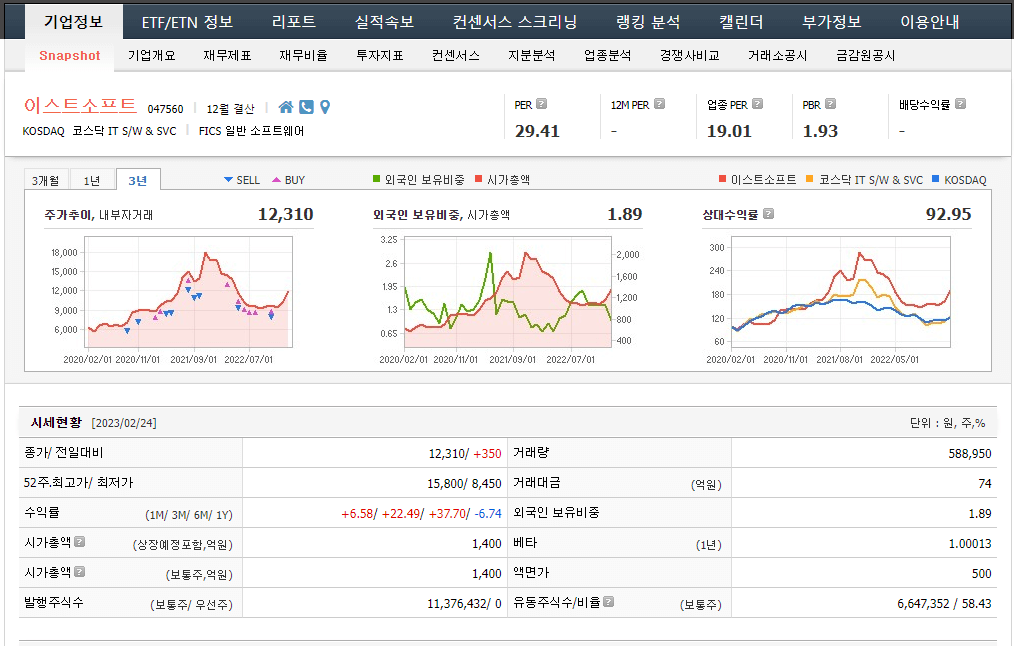Open the 상대수익률 help question icon
This screenshot has height=646, width=1014.
pos(768,213)
